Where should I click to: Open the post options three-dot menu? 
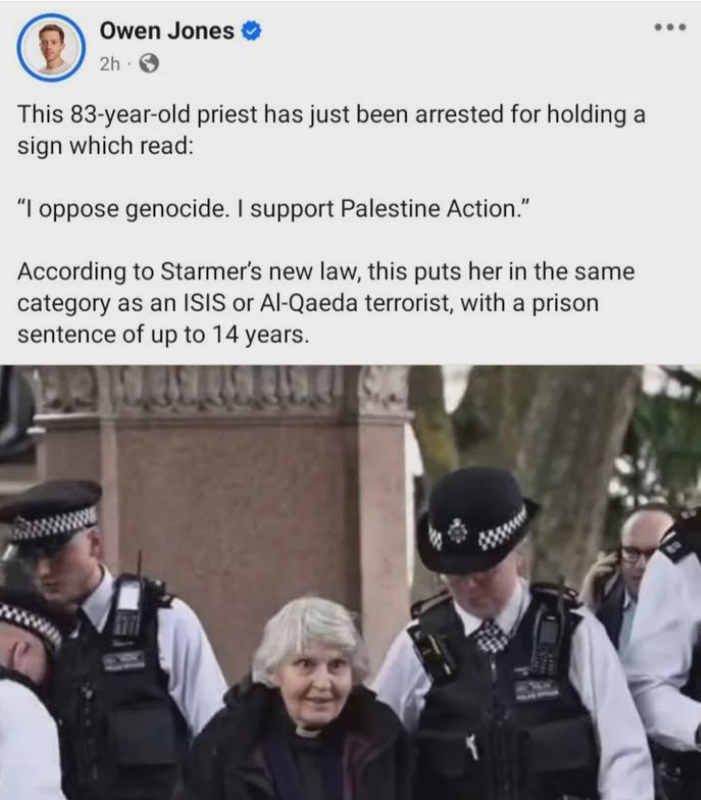click(x=670, y=28)
